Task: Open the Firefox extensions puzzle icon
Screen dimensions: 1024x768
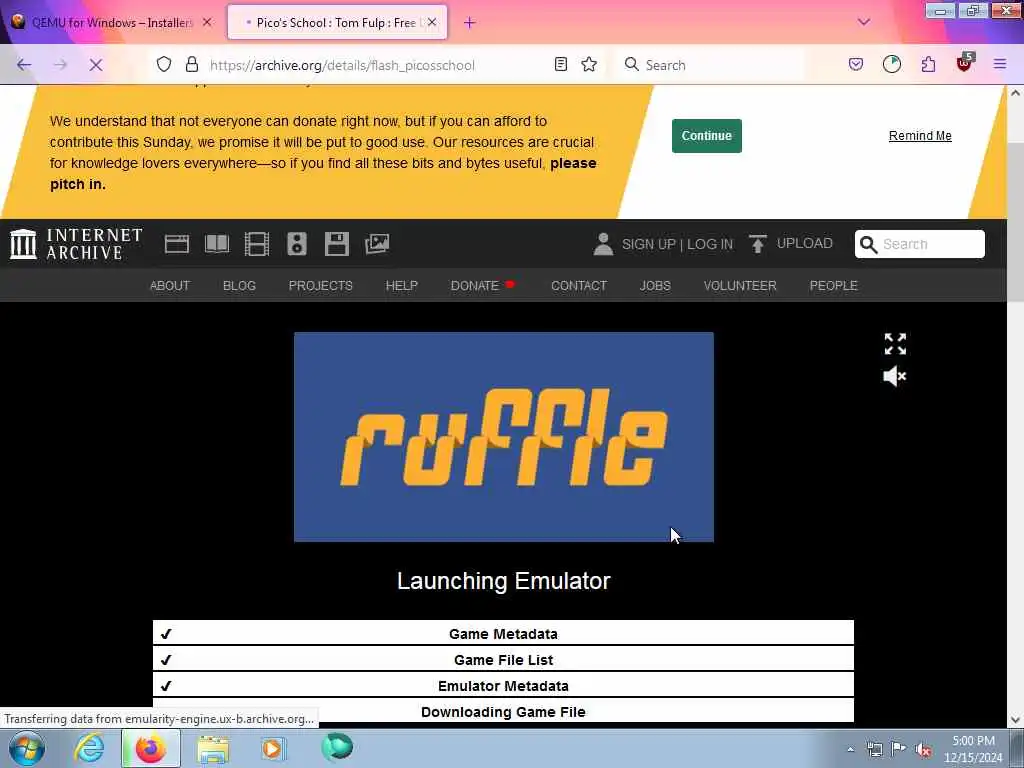Action: point(928,64)
